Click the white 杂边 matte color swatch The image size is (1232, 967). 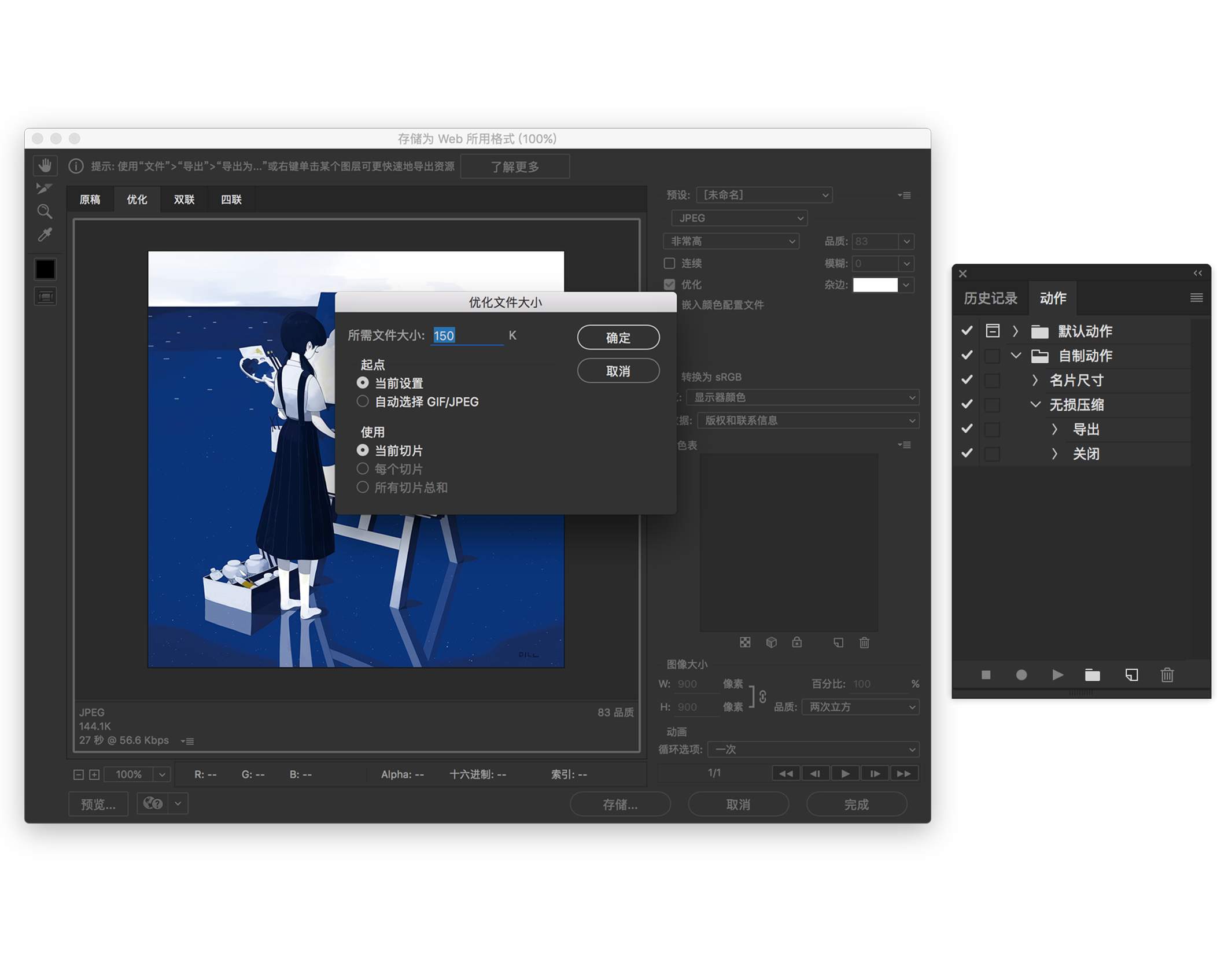tap(875, 285)
